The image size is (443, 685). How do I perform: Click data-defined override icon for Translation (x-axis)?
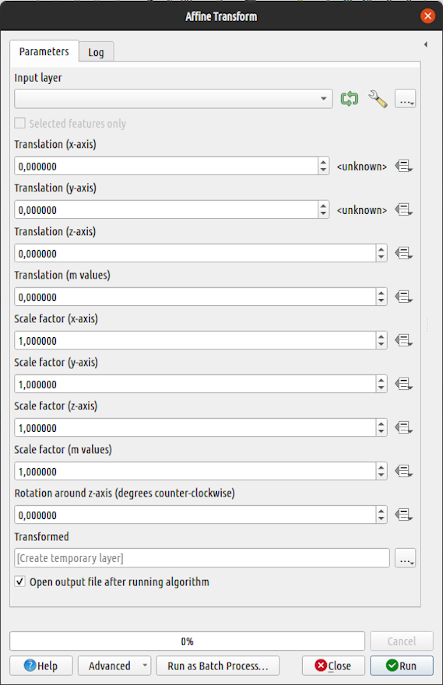404,166
